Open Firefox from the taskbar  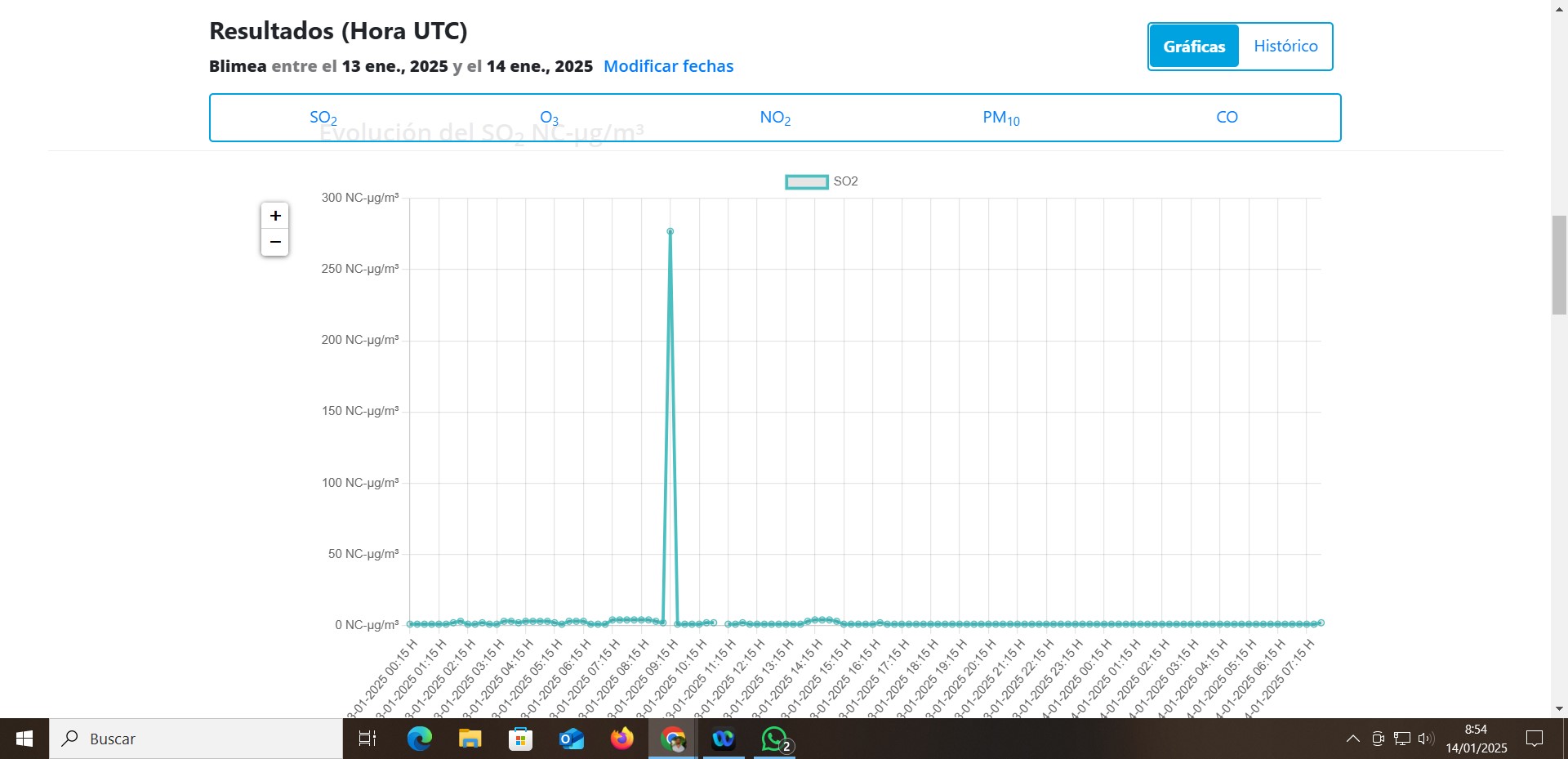(621, 739)
